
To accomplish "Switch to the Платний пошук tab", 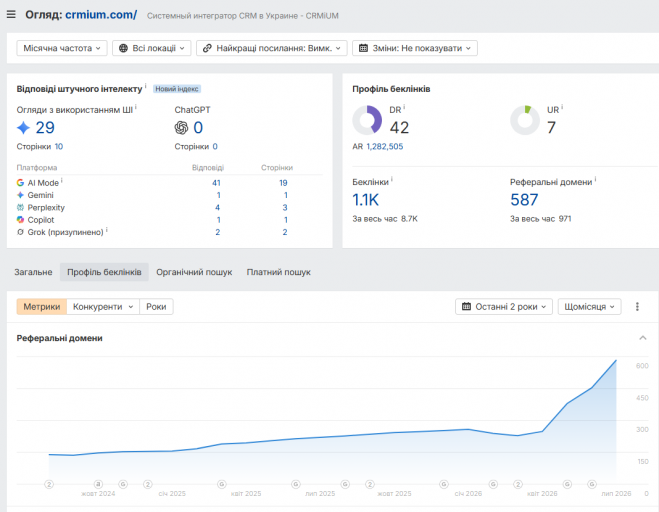I will click(x=279, y=272).
